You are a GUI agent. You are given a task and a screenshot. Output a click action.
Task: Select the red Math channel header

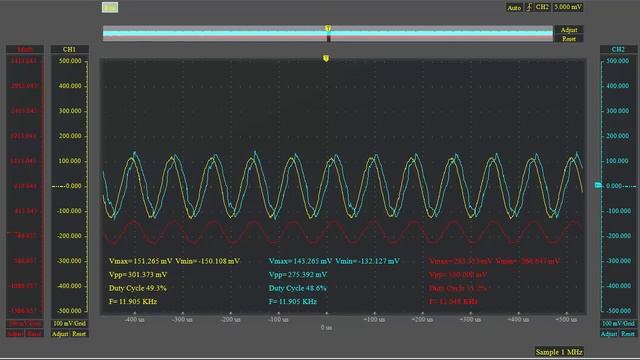[25, 49]
